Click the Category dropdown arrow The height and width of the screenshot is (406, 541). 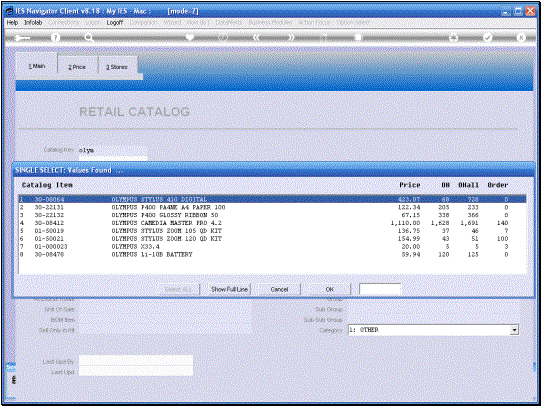pos(514,330)
